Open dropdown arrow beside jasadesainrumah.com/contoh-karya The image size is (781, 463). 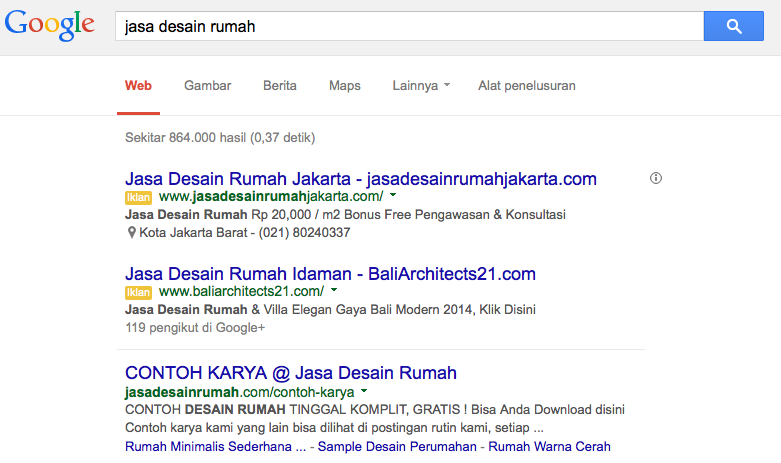[364, 391]
